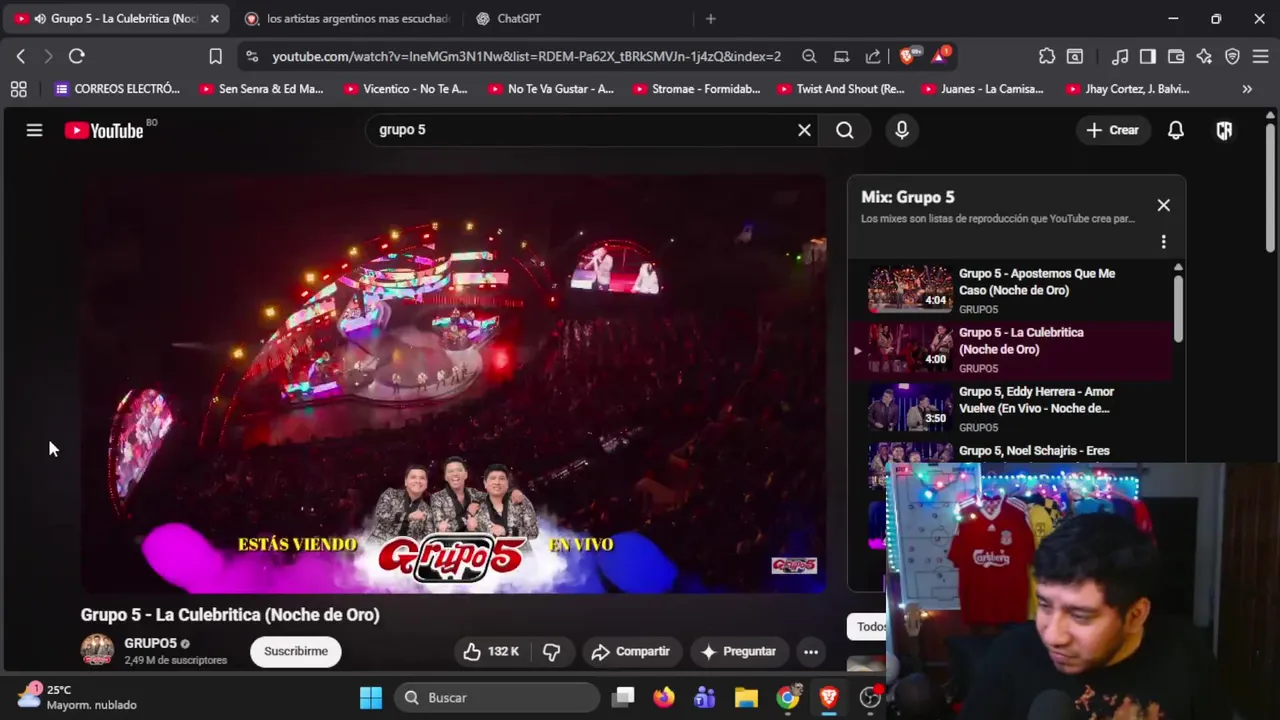Image resolution: width=1280 pixels, height=720 pixels.
Task: Click the Compartir share button
Action: (x=630, y=651)
